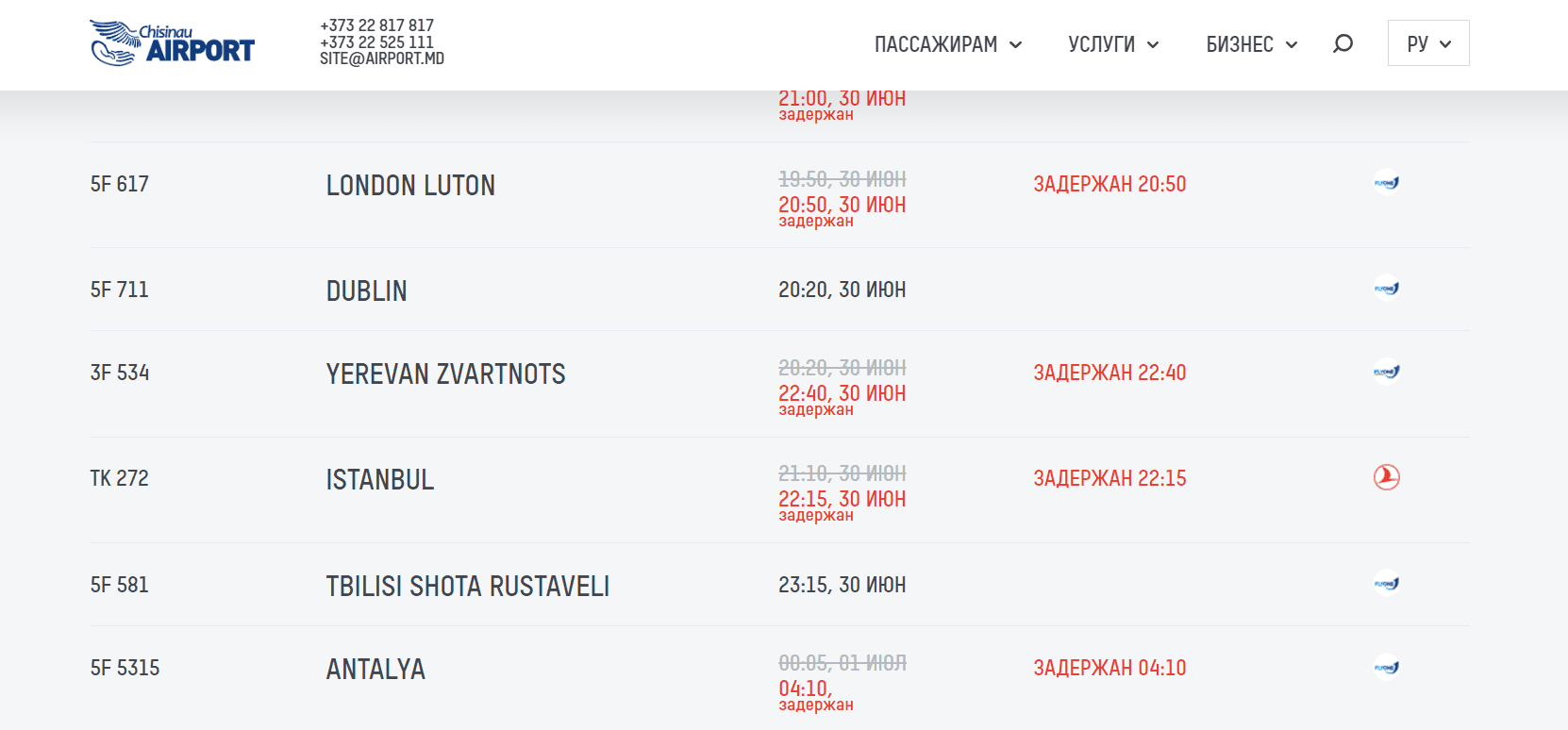Viewport: 1568px width, 730px height.
Task: Click the ISTANBUL destination name
Action: click(380, 479)
